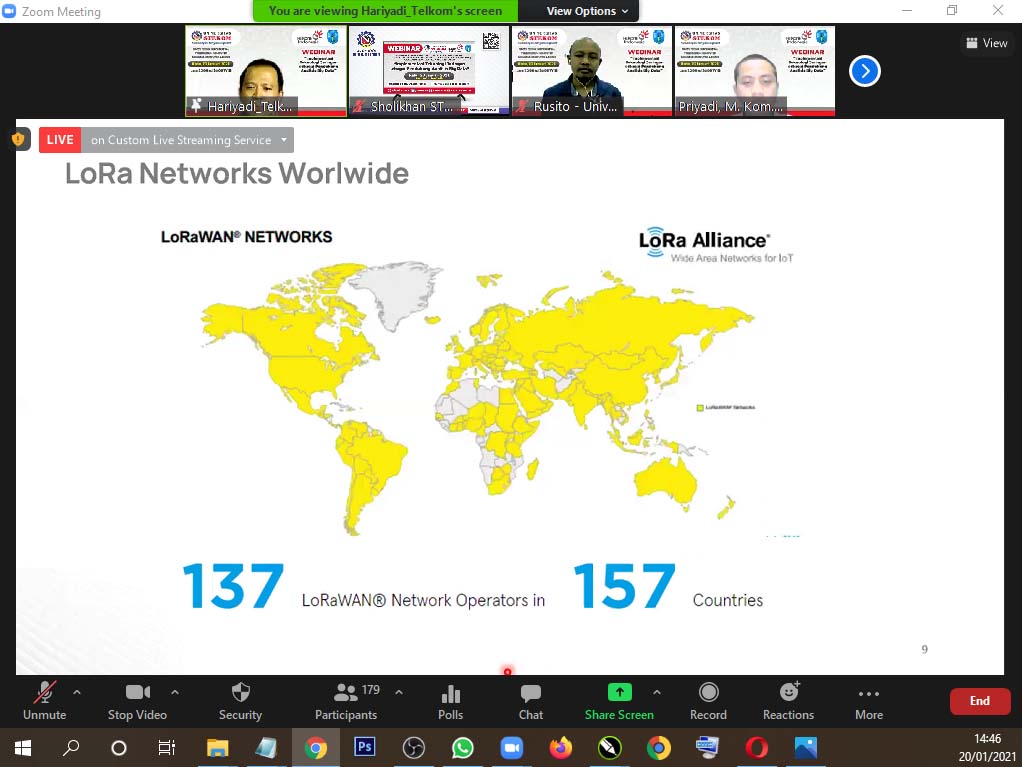Open Cortana circle in taskbar
Viewport: 1022px width, 767px height.
click(119, 747)
